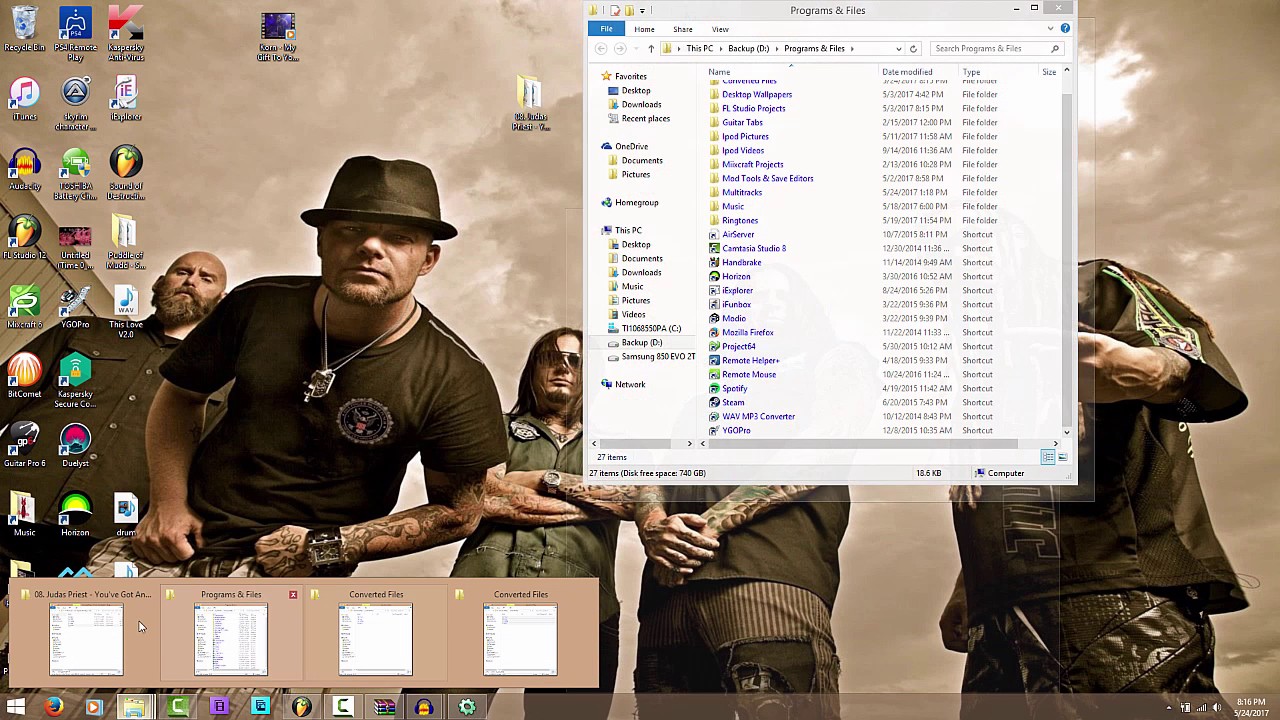Click the Explorer help question mark icon

pyautogui.click(x=1065, y=29)
